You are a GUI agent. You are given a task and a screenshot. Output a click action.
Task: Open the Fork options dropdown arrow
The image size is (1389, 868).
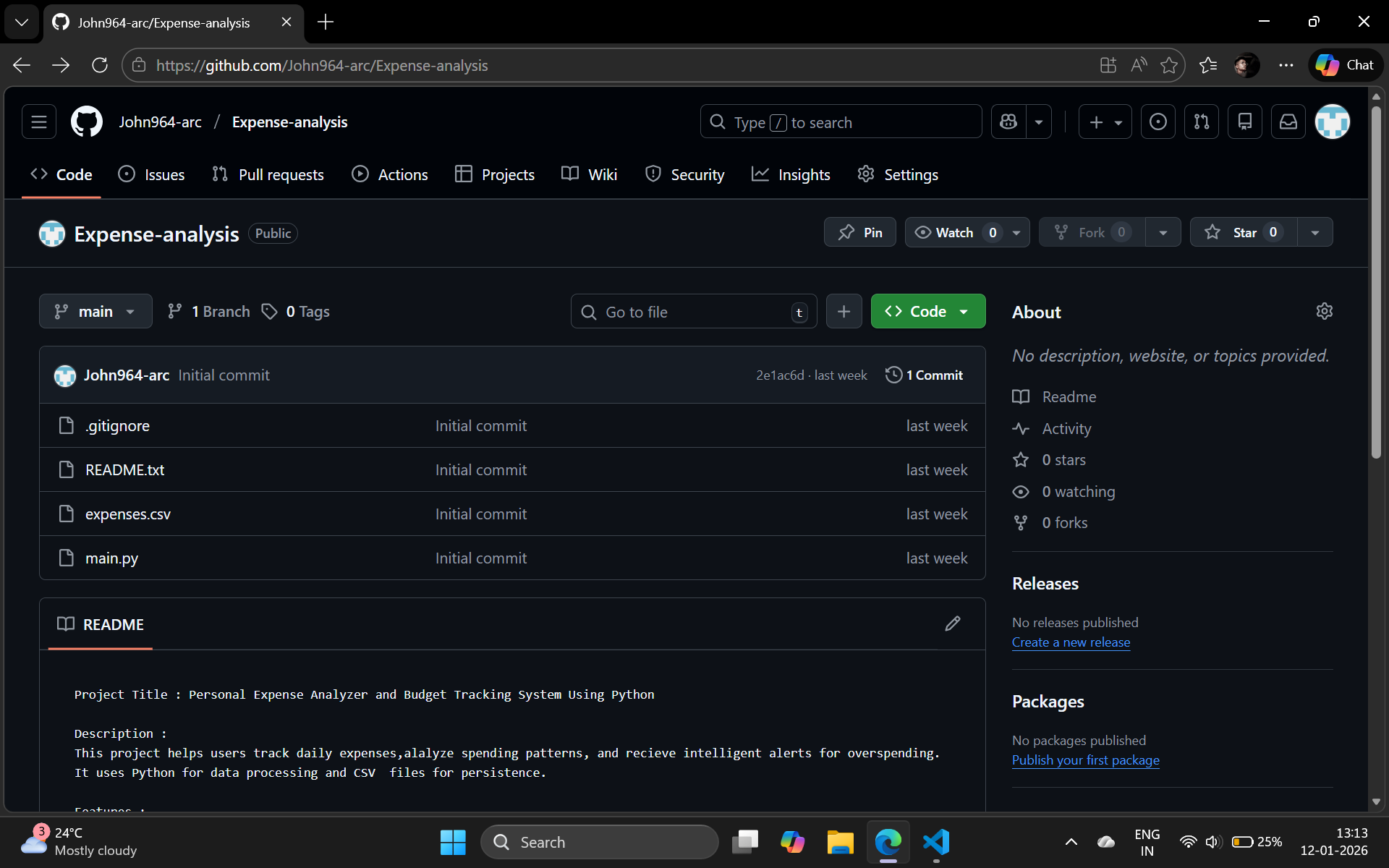pyautogui.click(x=1163, y=231)
